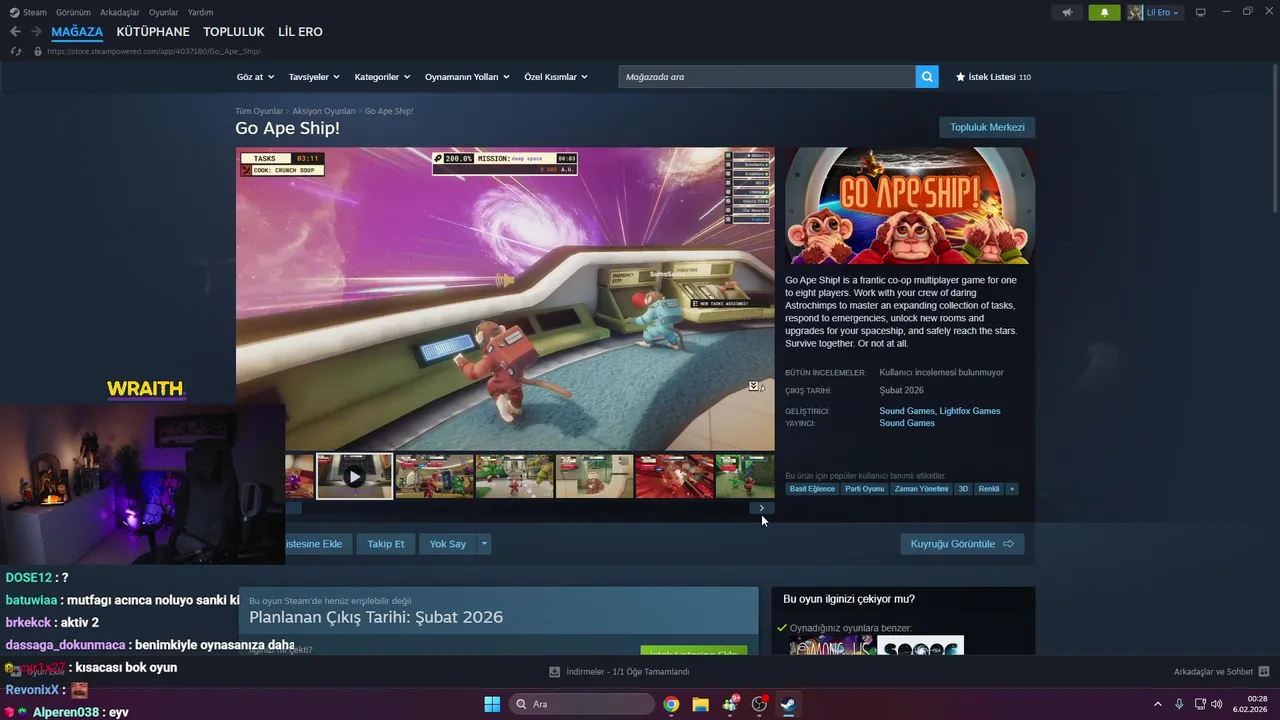The height and width of the screenshot is (720, 1280).
Task: Select the second screenshot thumbnail after the video
Action: [514, 476]
